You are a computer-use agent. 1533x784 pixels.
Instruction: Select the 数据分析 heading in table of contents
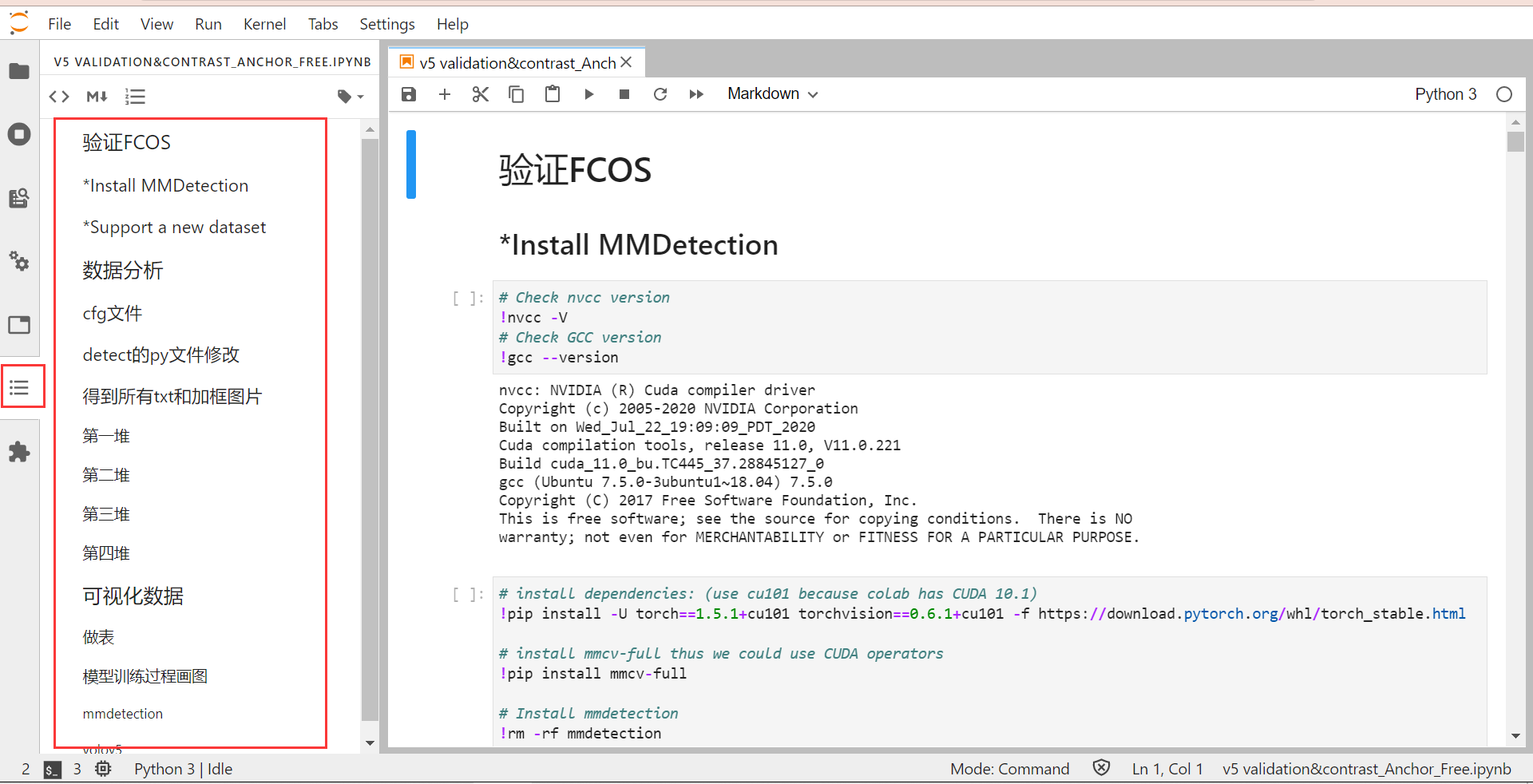pyautogui.click(x=123, y=270)
